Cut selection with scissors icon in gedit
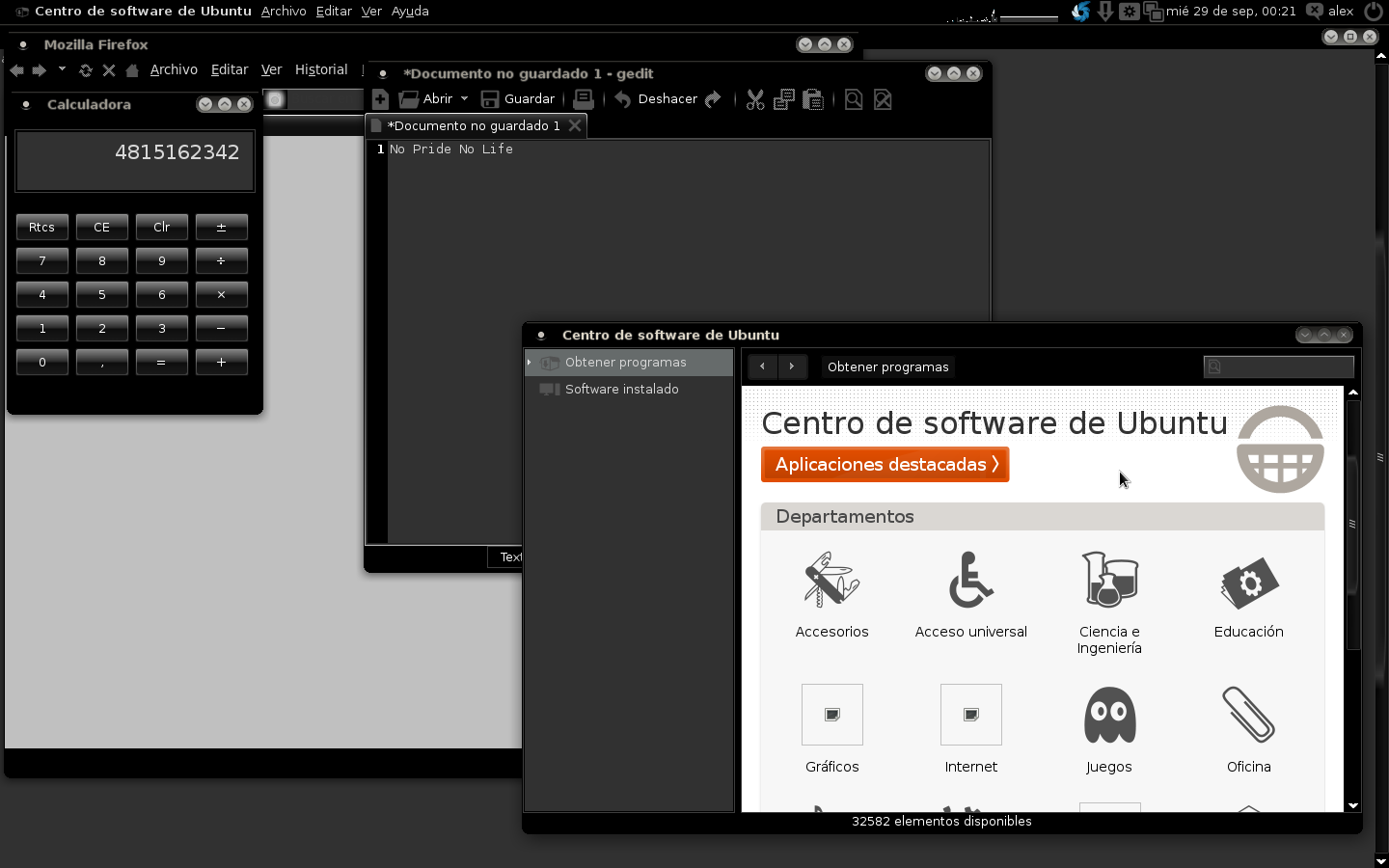 coord(755,99)
